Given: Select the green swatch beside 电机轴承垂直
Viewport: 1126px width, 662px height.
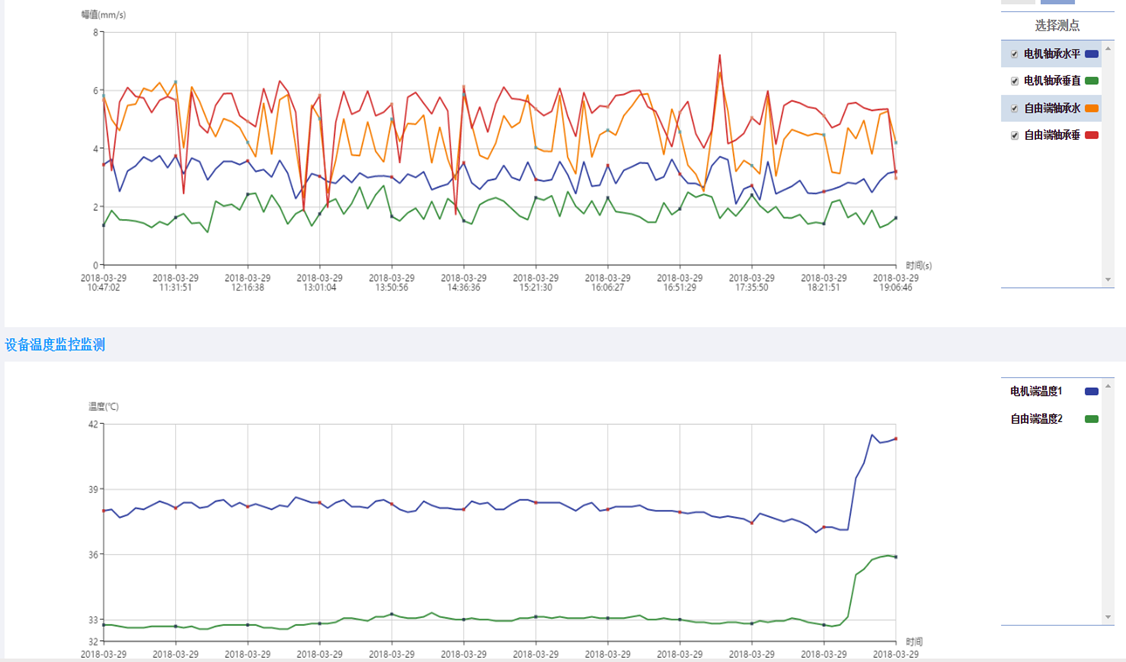Looking at the screenshot, I should point(1092,81).
